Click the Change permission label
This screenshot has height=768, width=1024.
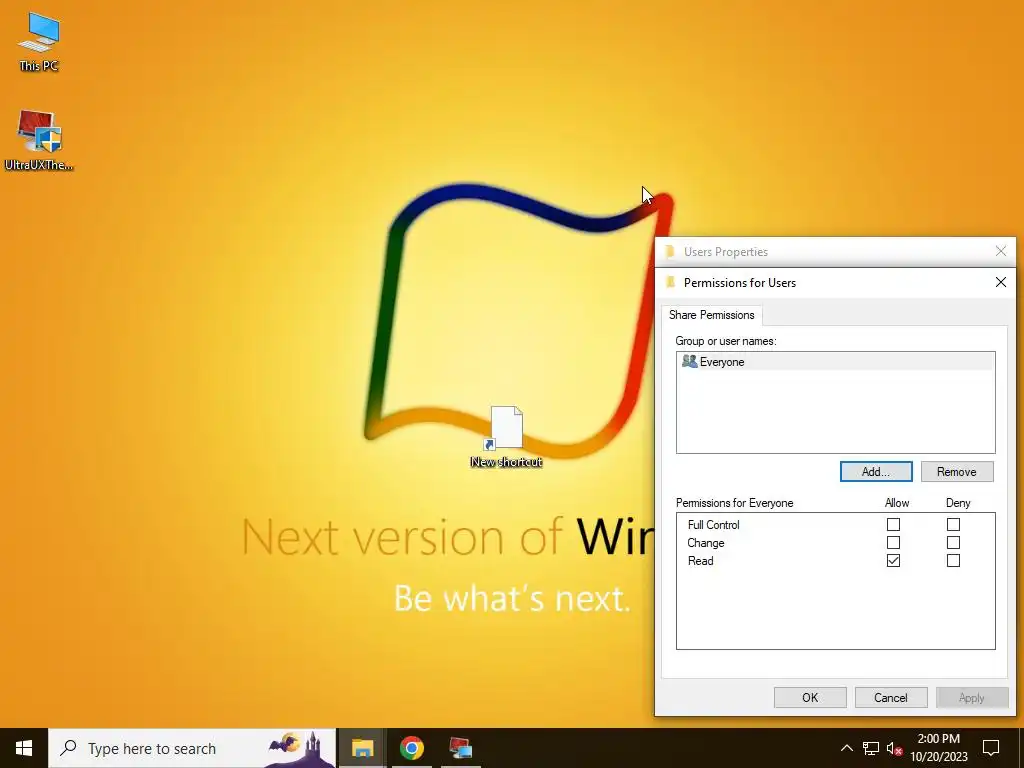(x=705, y=543)
